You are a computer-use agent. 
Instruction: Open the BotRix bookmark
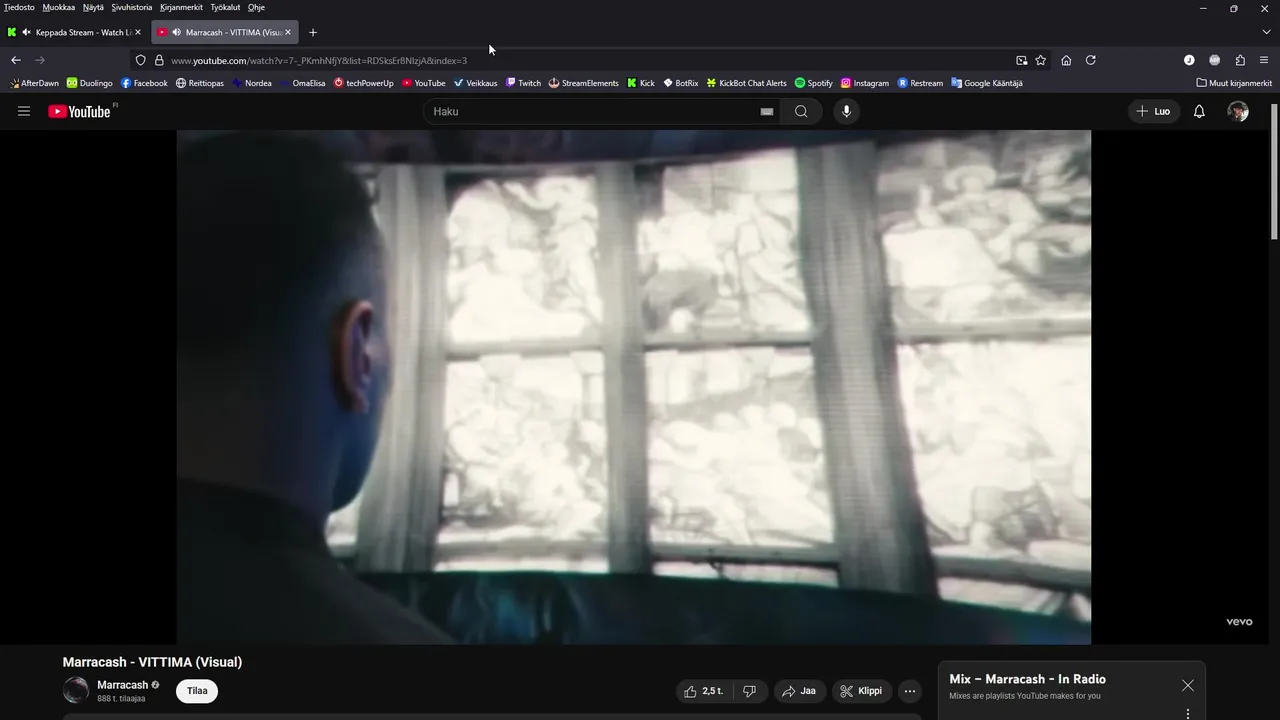(680, 83)
